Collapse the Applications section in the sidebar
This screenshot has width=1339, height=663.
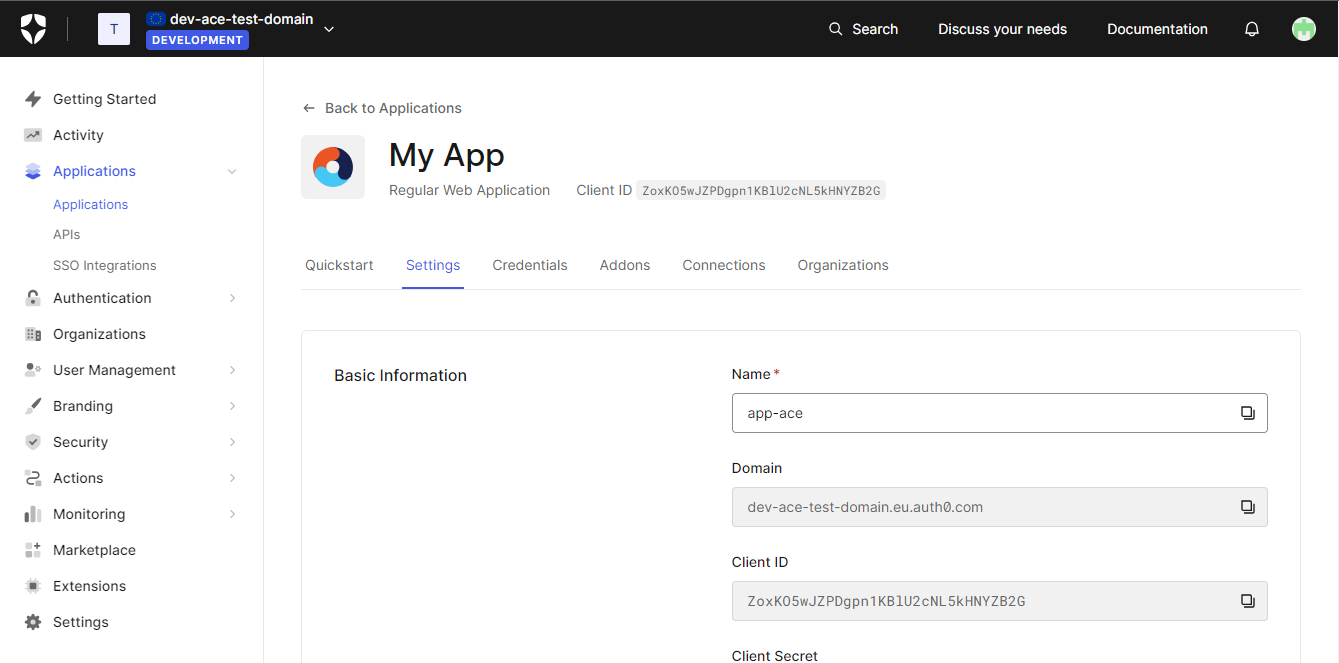coord(232,170)
